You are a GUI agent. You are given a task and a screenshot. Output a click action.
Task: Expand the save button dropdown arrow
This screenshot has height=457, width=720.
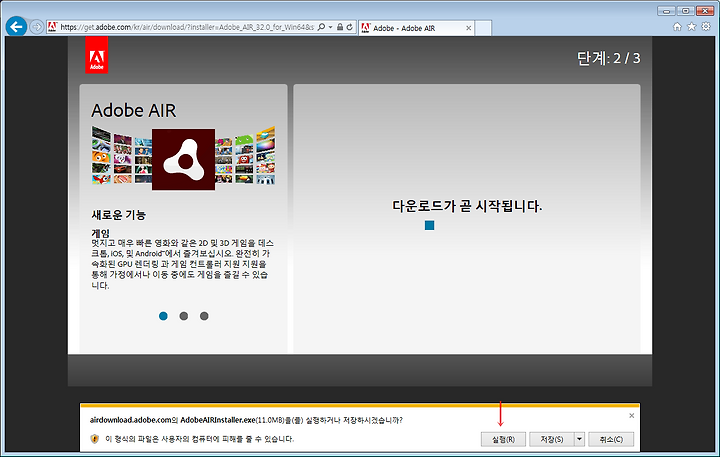579,440
